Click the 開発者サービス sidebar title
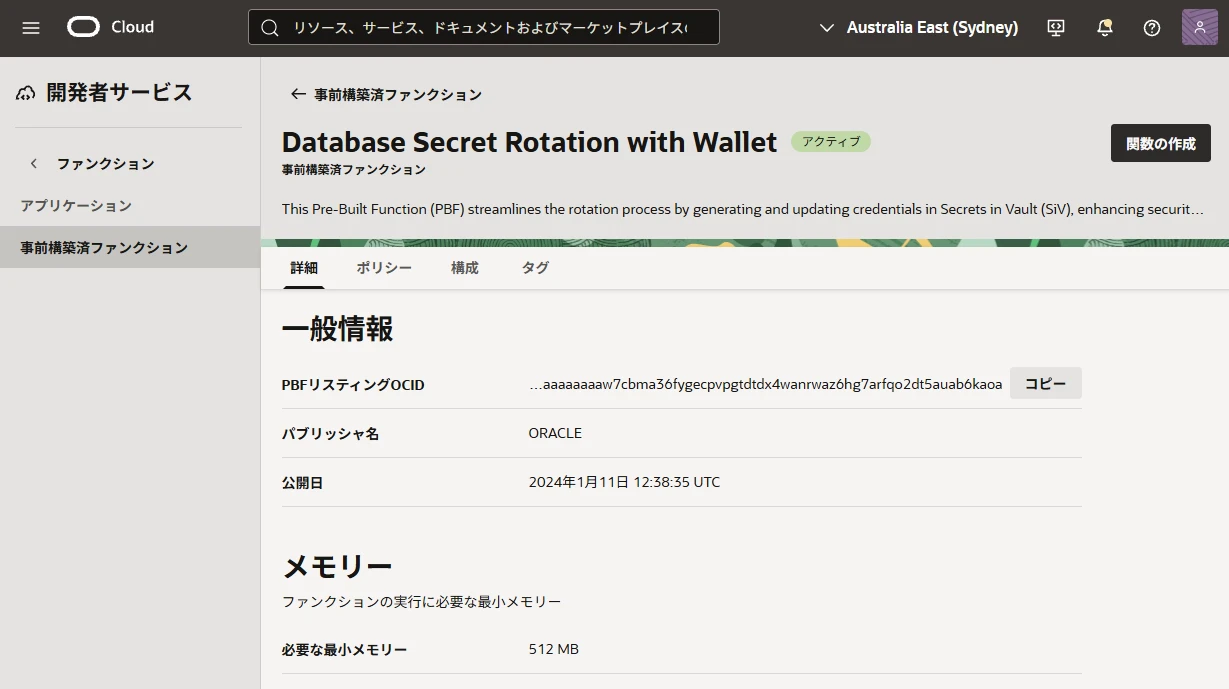This screenshot has height=689, width=1229. [x=119, y=93]
